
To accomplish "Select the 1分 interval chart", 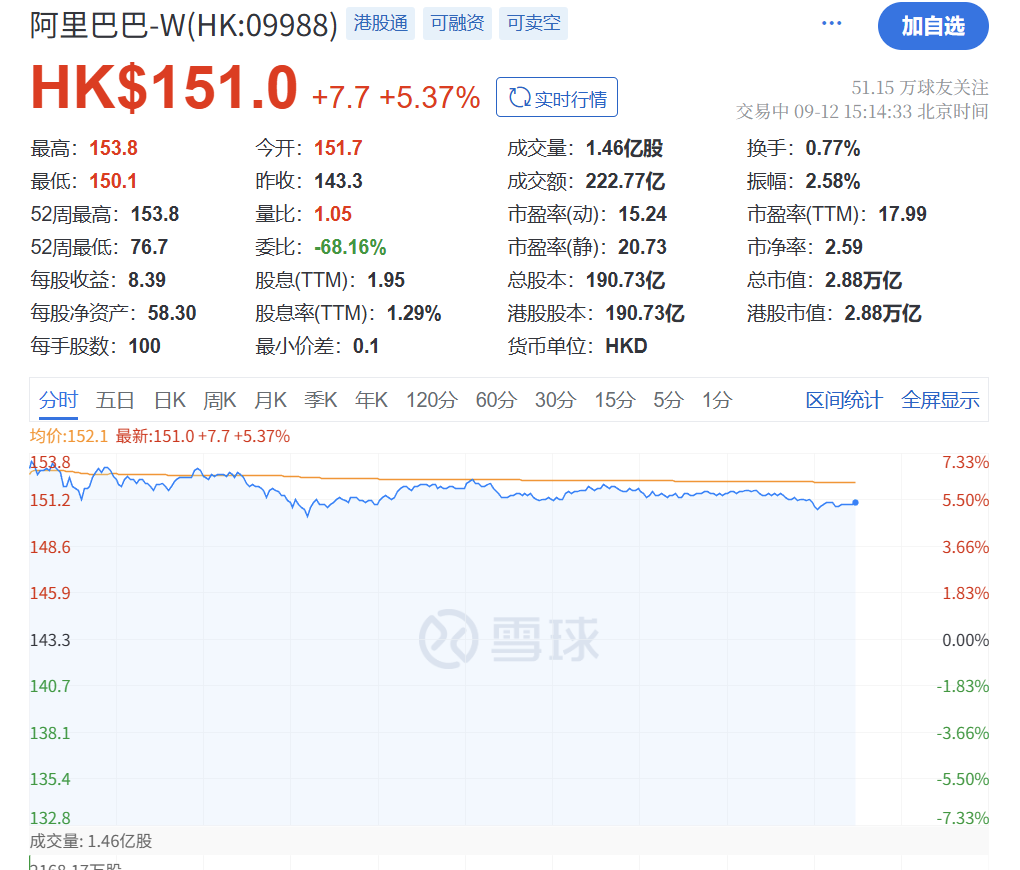I will tap(716, 400).
